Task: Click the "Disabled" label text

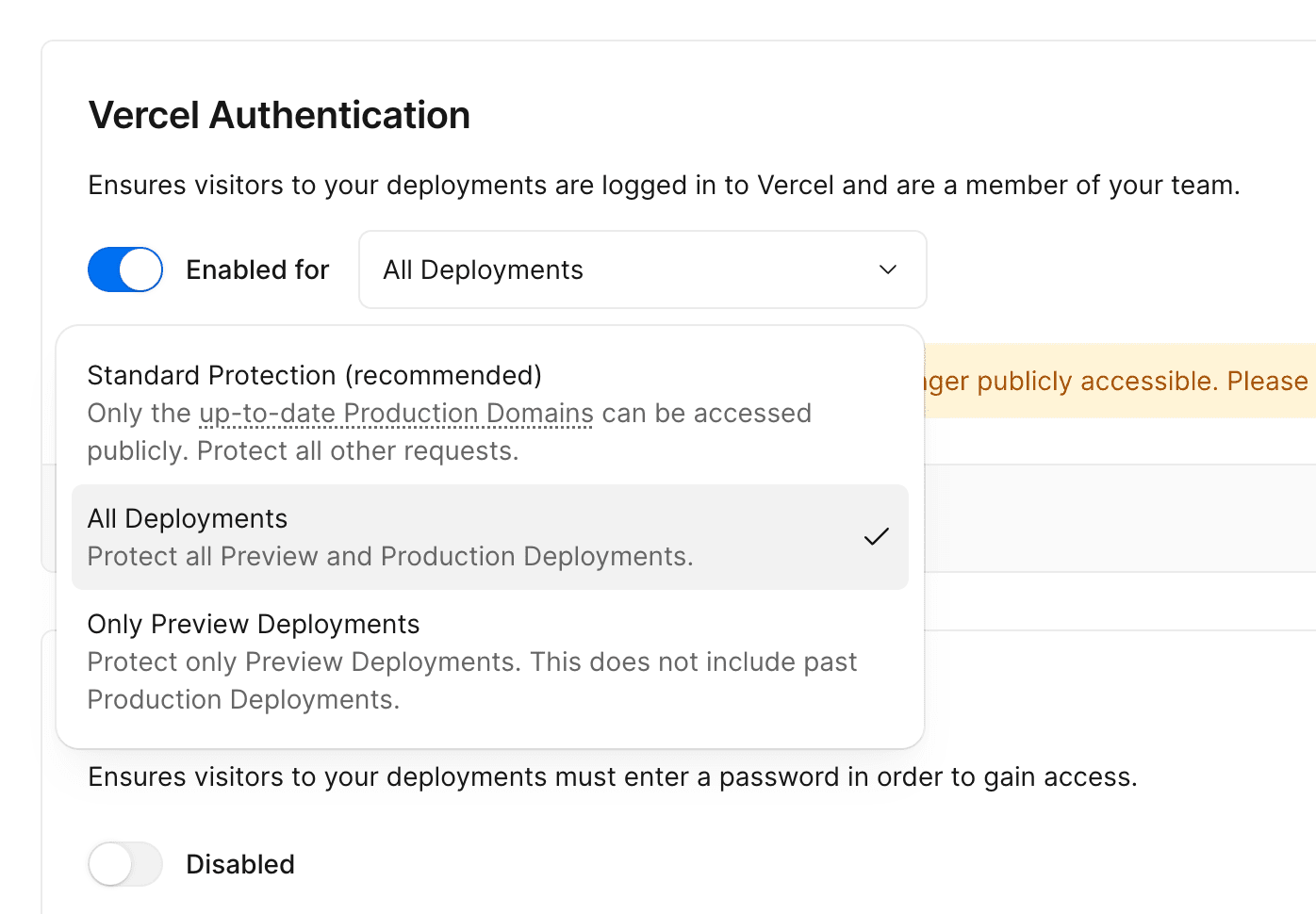Action: [x=240, y=864]
